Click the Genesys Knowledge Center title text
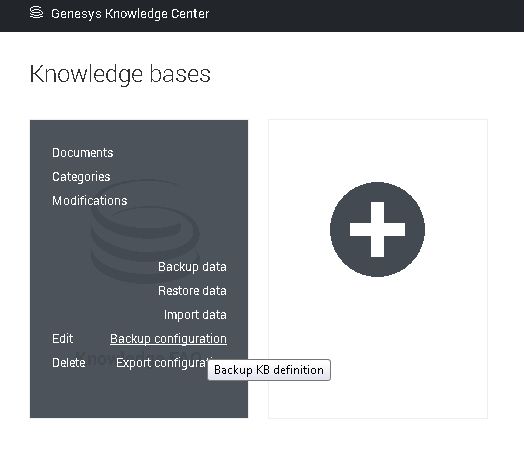524x468 pixels. coord(130,14)
